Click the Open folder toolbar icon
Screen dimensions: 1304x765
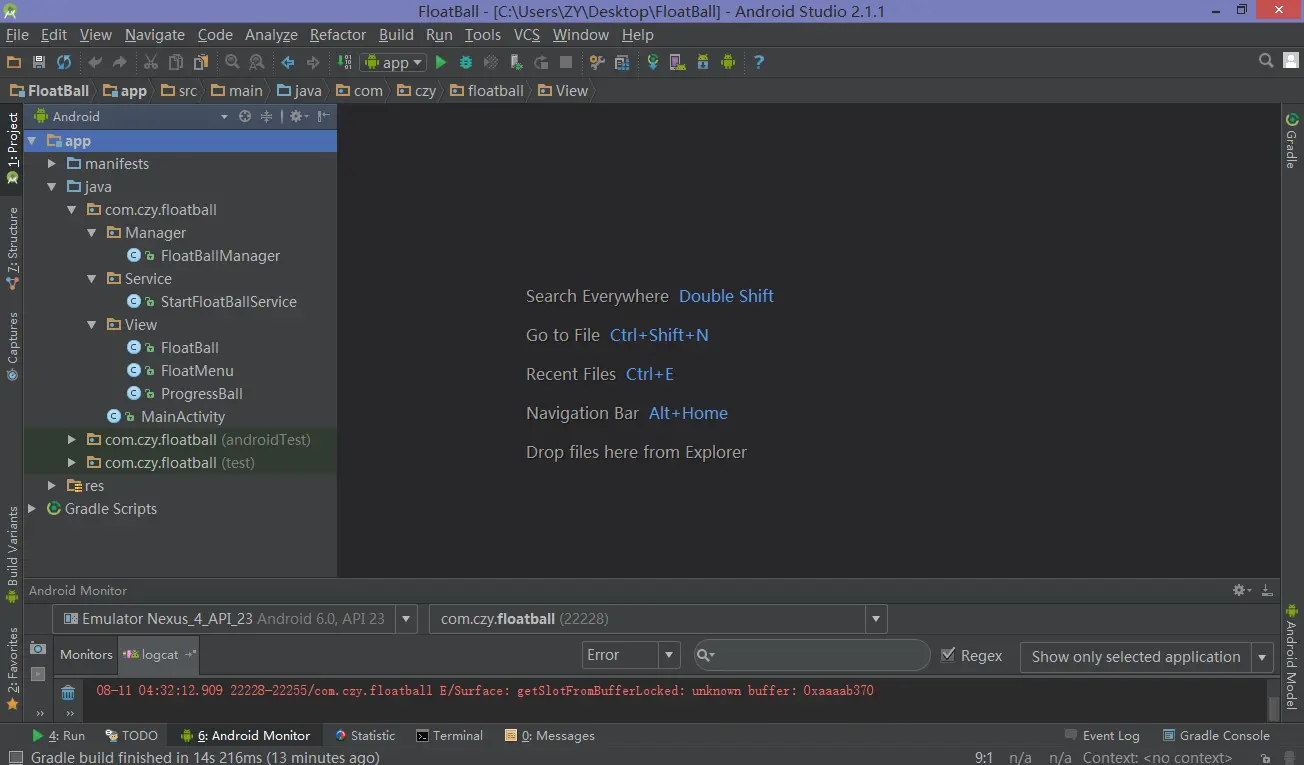pos(14,62)
